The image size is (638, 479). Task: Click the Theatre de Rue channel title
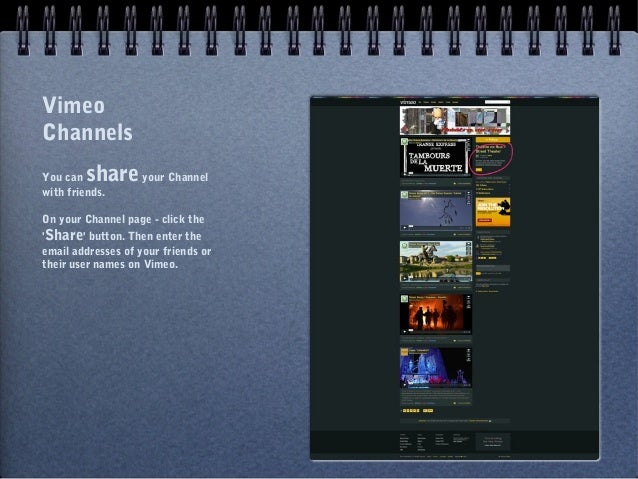(x=490, y=149)
